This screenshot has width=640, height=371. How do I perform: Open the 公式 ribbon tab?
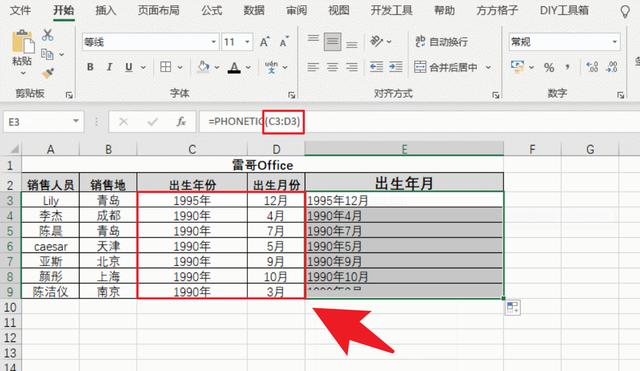211,10
